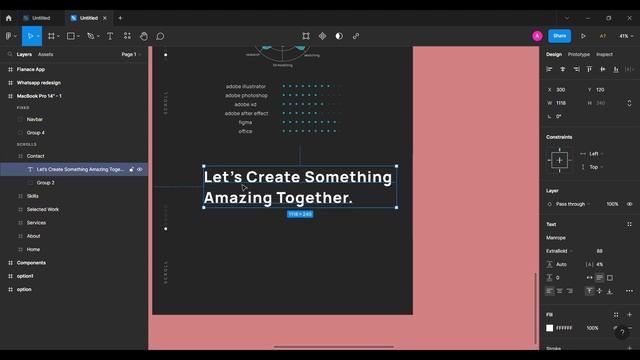
Task: Click text align left icon
Action: (x=550, y=291)
